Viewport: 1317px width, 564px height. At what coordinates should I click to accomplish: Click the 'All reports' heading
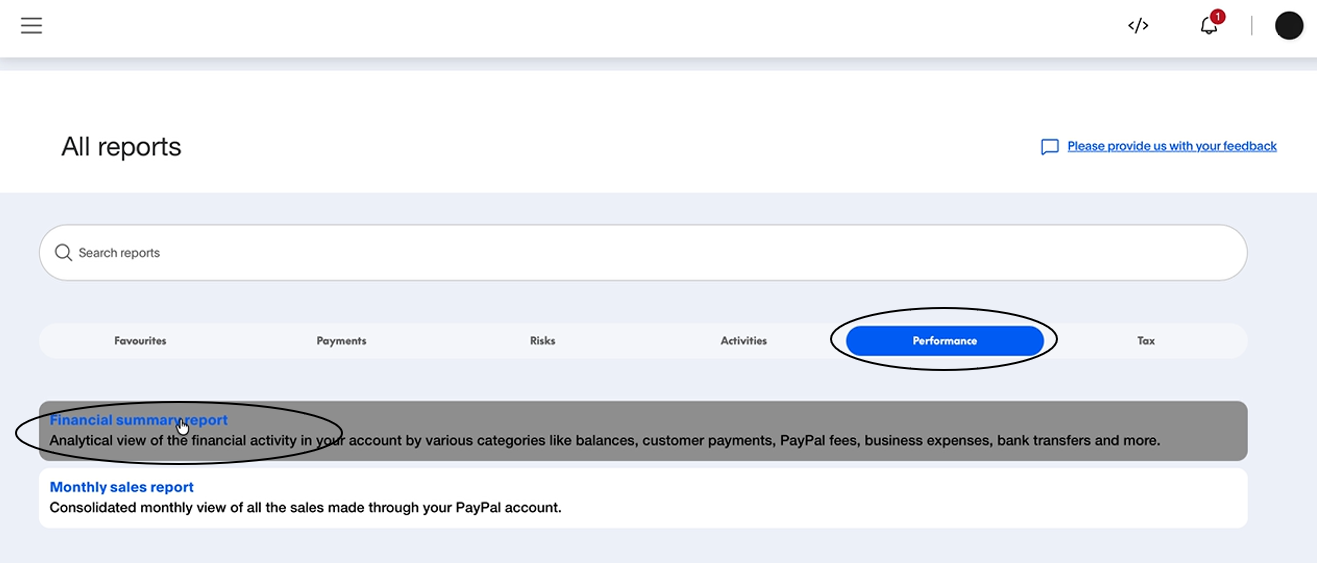point(121,147)
